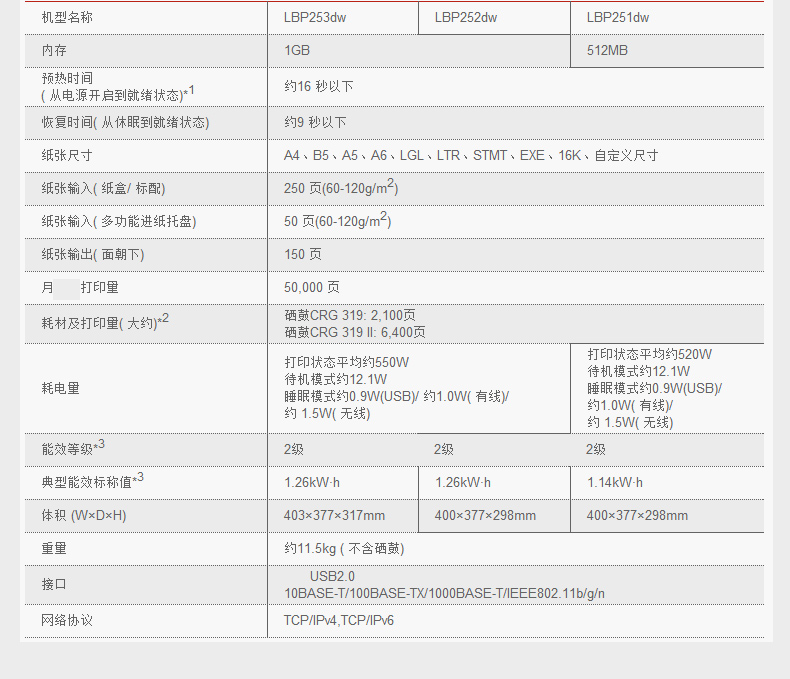This screenshot has height=679, width=790.
Task: Click the 纸张输出(面朝下) label
Action: tap(93, 254)
